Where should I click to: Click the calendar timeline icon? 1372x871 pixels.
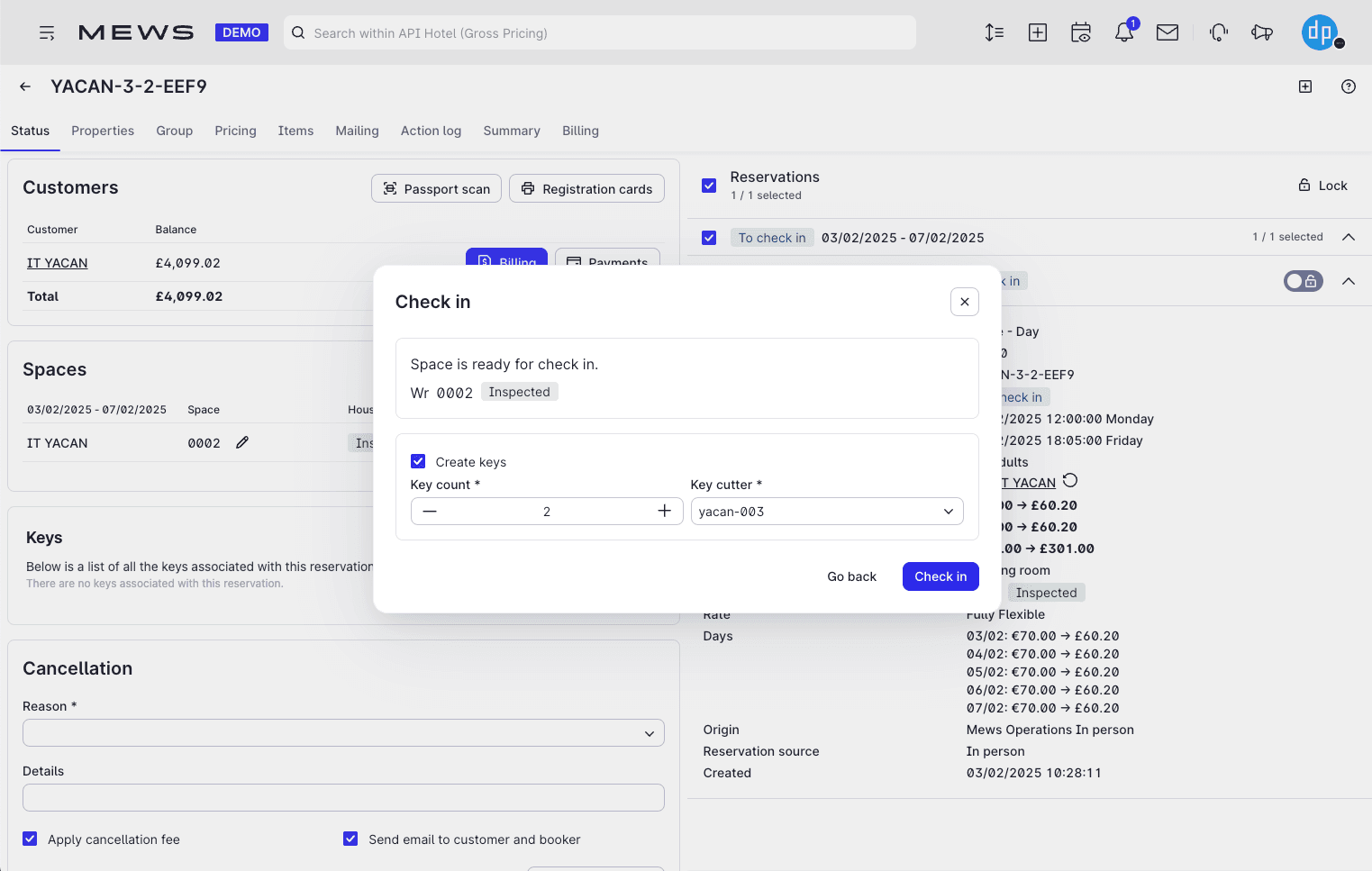click(x=1080, y=33)
